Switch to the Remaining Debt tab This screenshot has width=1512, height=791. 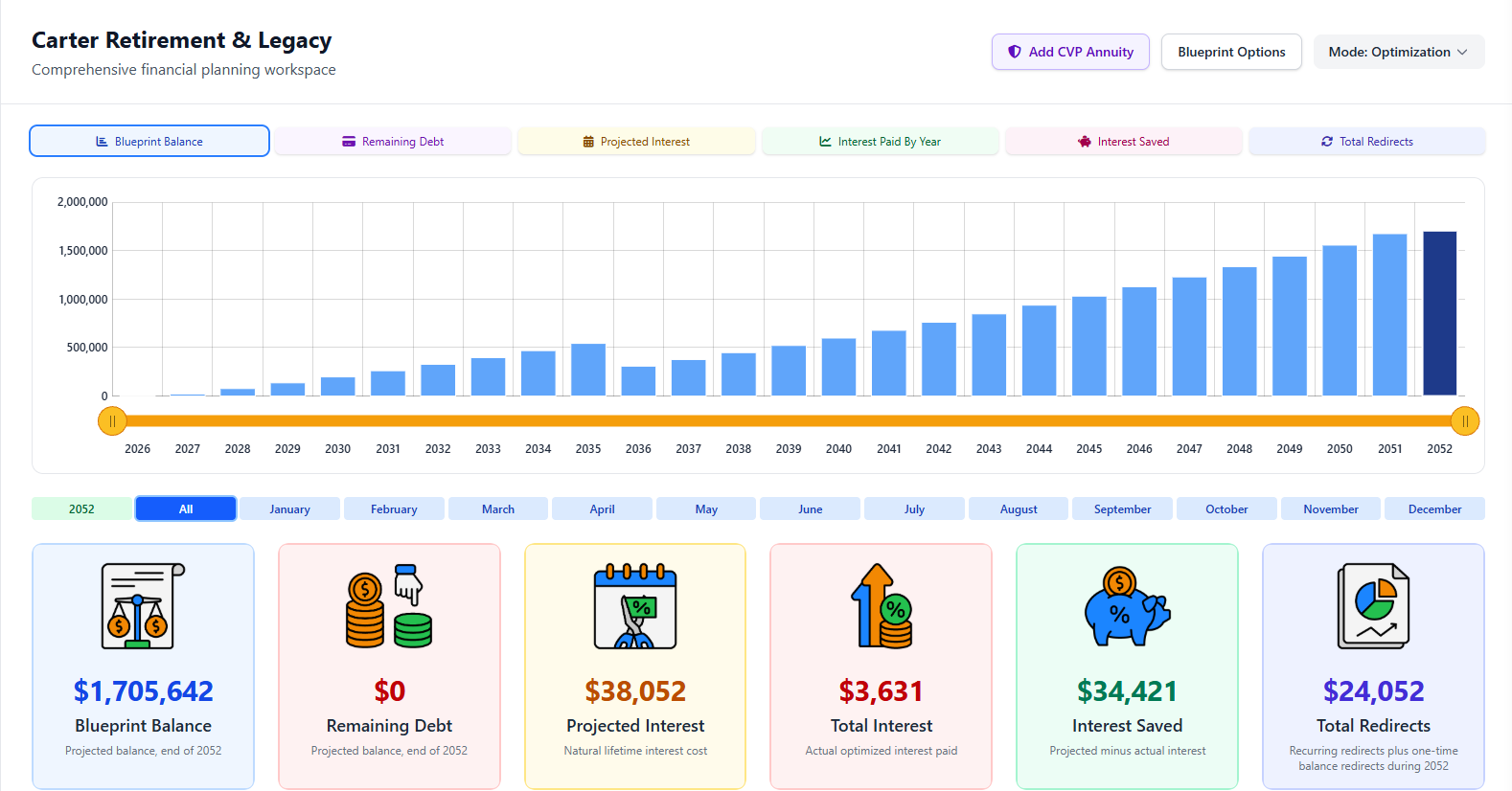(393, 141)
